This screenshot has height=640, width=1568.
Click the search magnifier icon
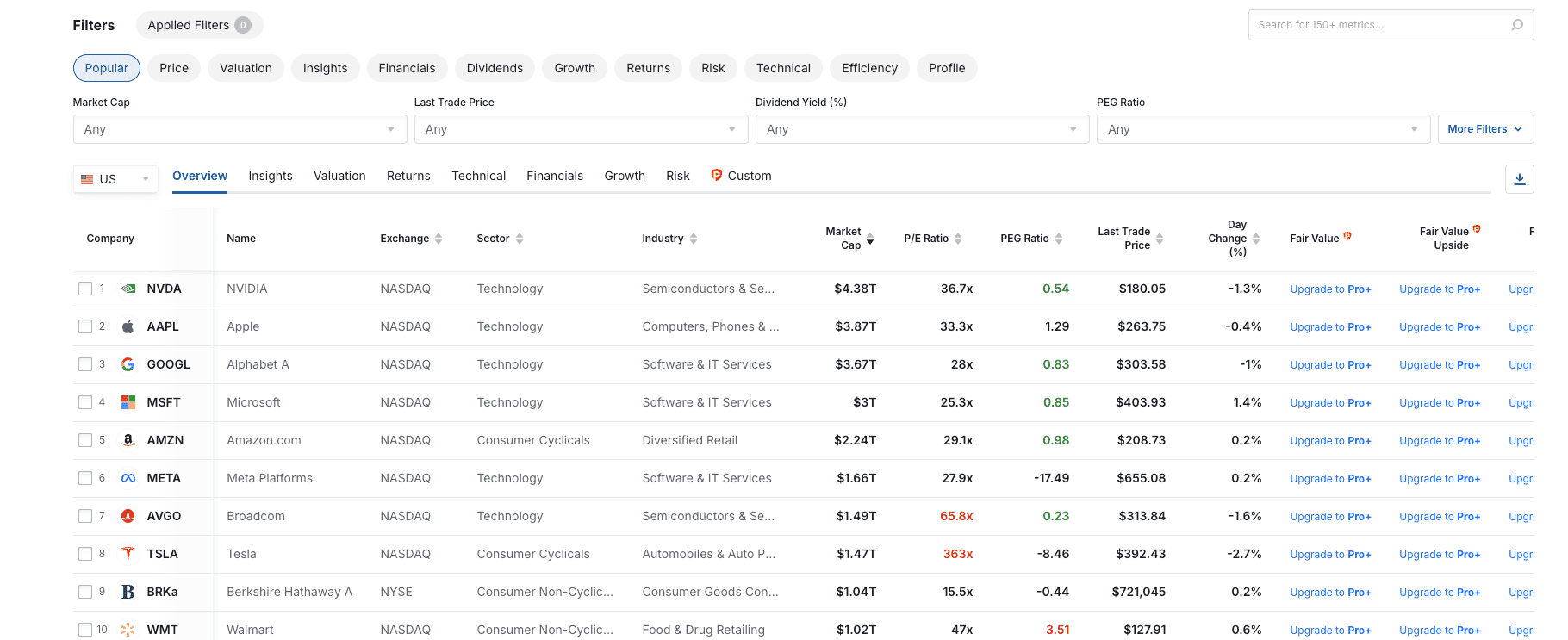[1517, 25]
